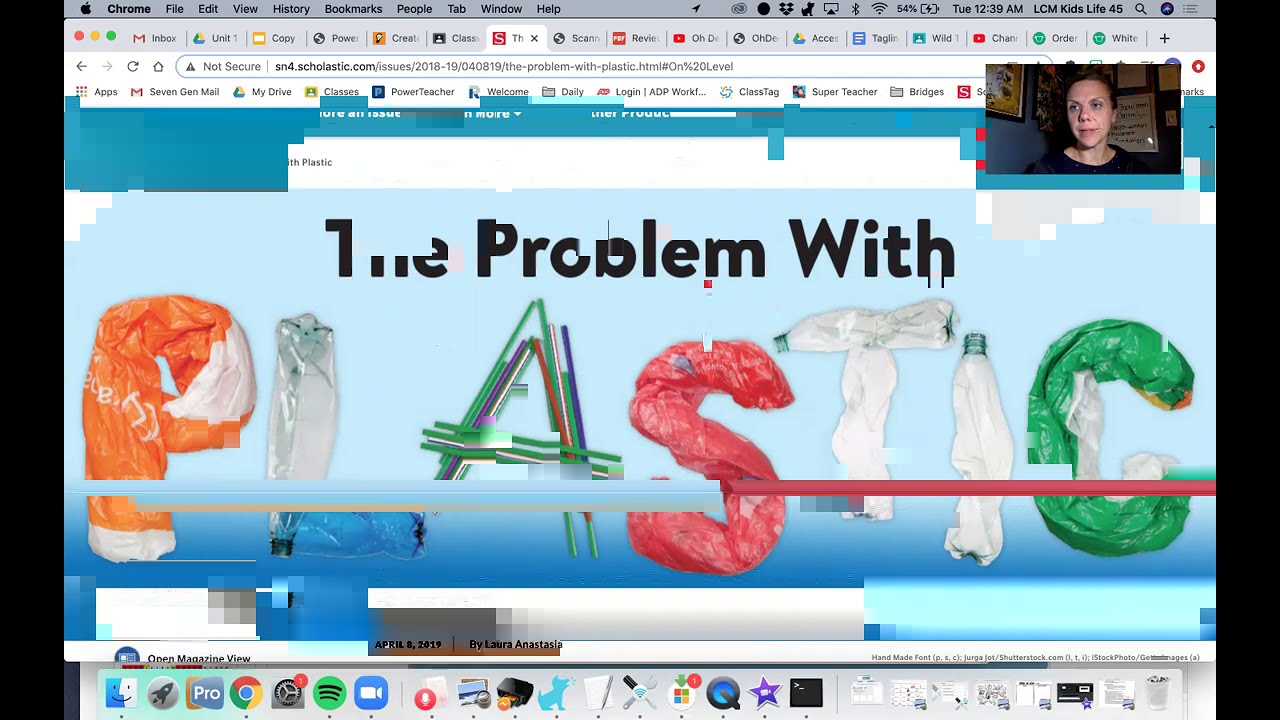The width and height of the screenshot is (1280, 720).
Task: Open the Apps bookmark shortcut
Action: (96, 92)
